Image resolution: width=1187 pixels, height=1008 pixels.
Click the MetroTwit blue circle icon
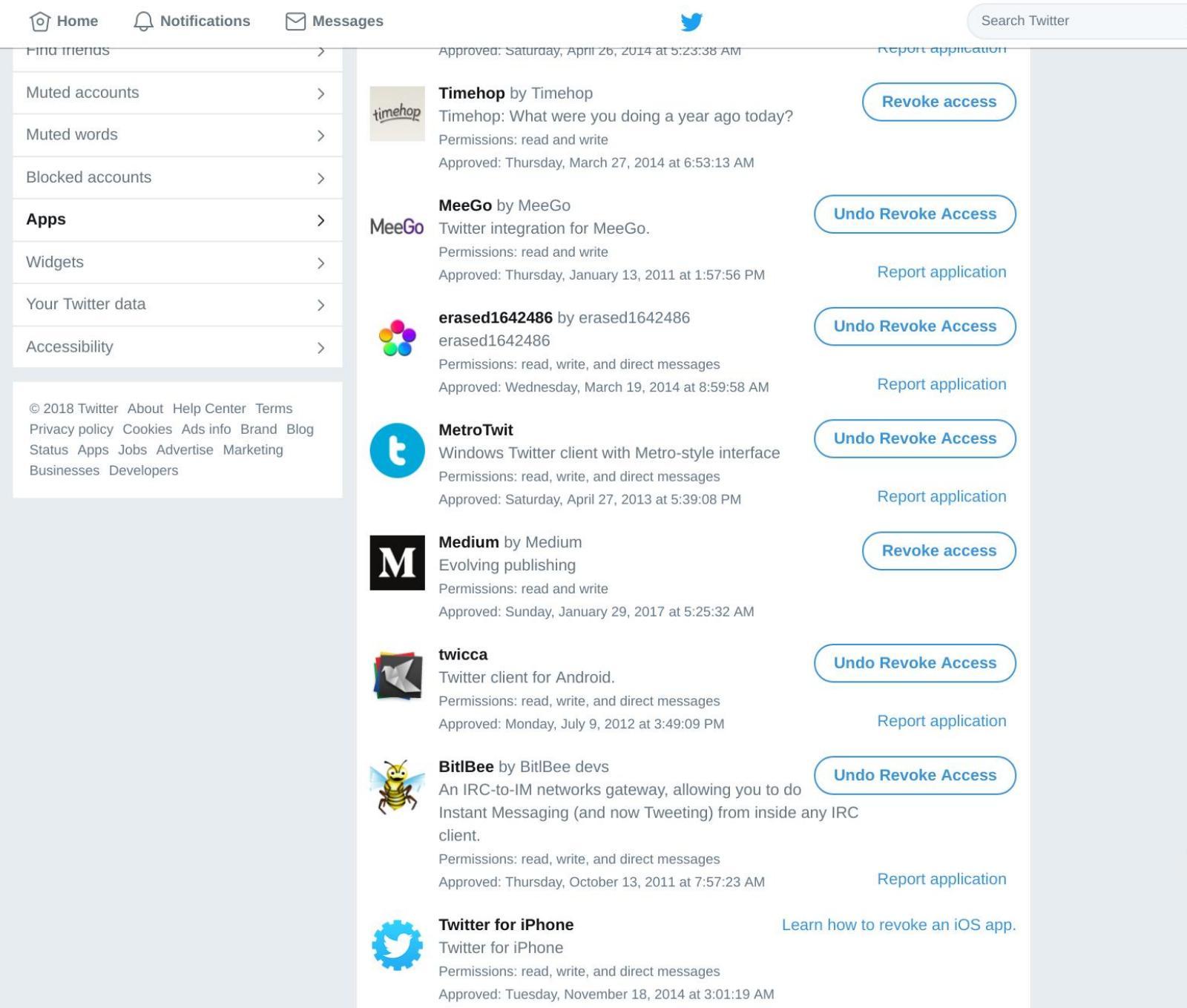(x=398, y=450)
